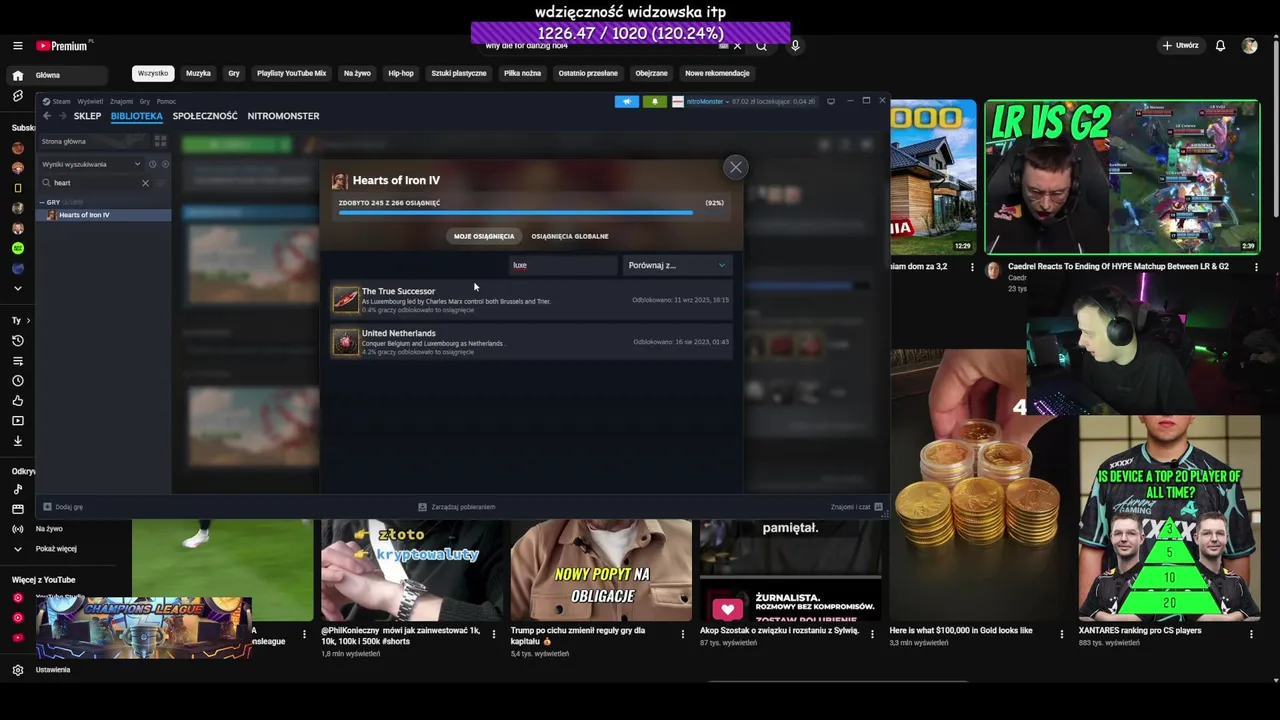Image resolution: width=1280 pixels, height=720 pixels.
Task: Click Steam ready-to-play filter icon
Action: click(165, 164)
